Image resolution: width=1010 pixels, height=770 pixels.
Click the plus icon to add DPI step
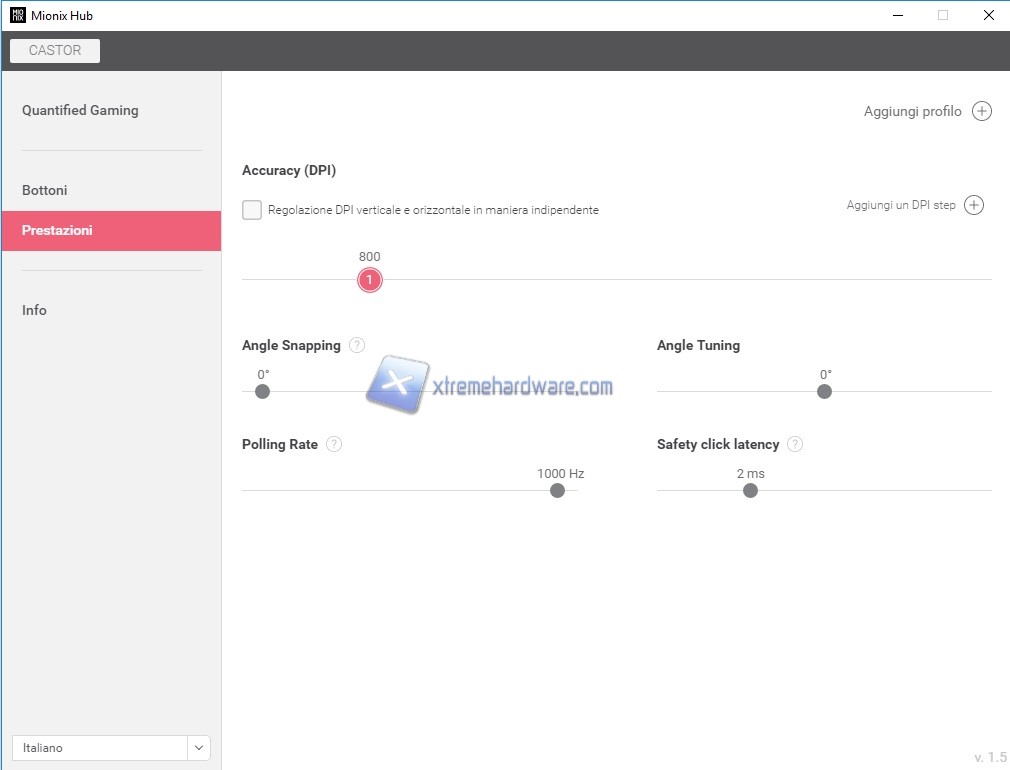point(974,205)
